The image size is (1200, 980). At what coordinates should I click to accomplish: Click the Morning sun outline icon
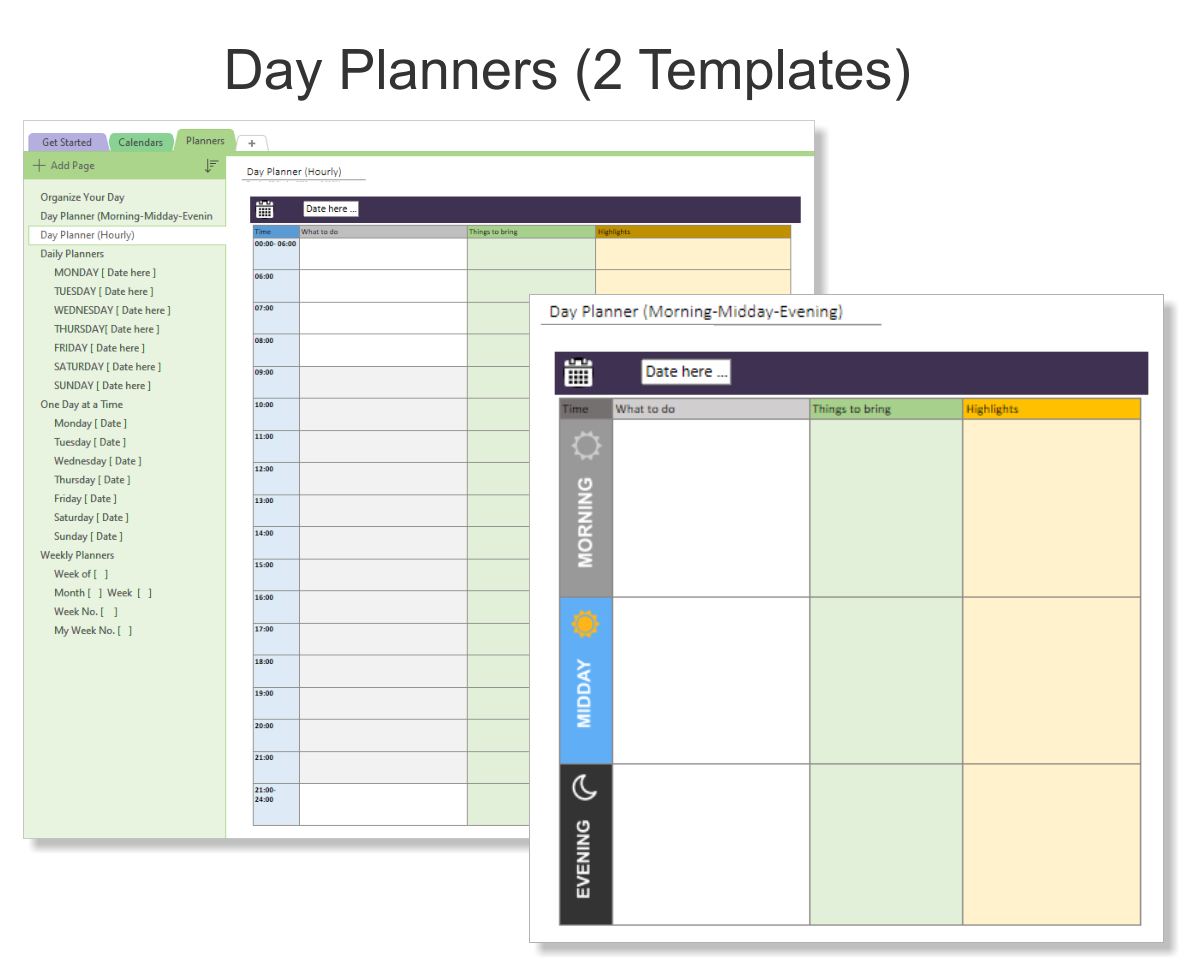click(586, 446)
